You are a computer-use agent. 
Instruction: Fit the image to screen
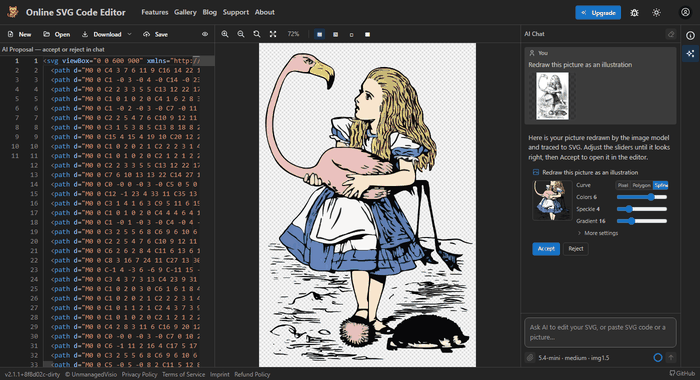click(x=273, y=34)
